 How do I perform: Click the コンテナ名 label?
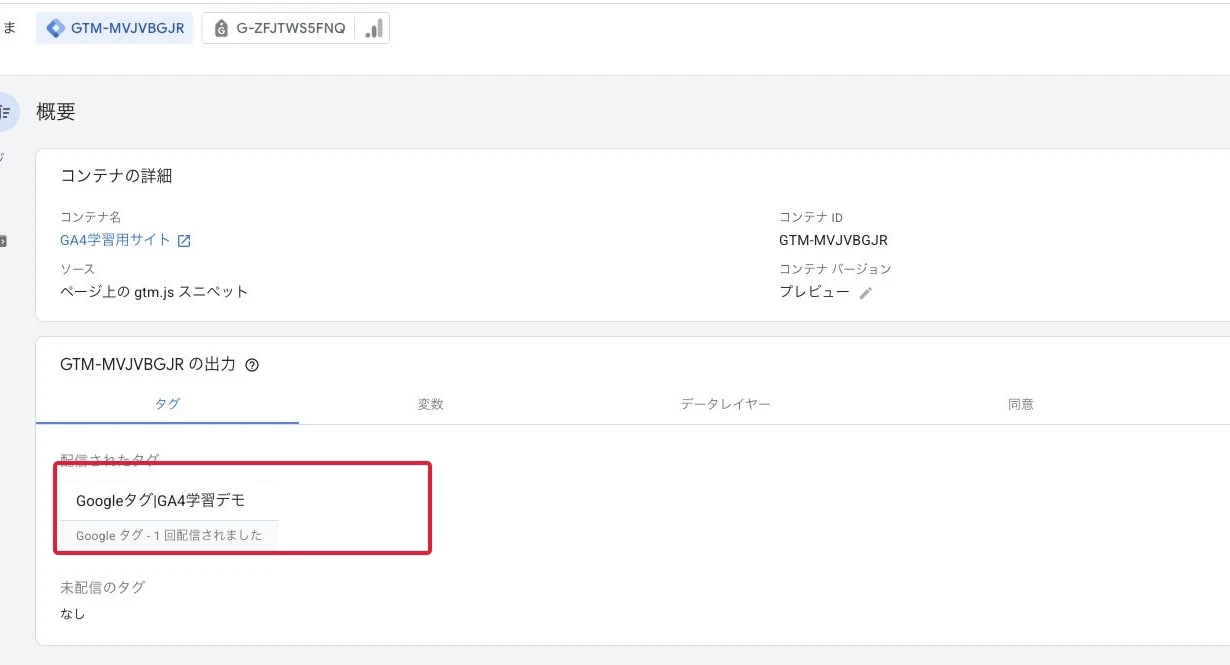click(91, 217)
